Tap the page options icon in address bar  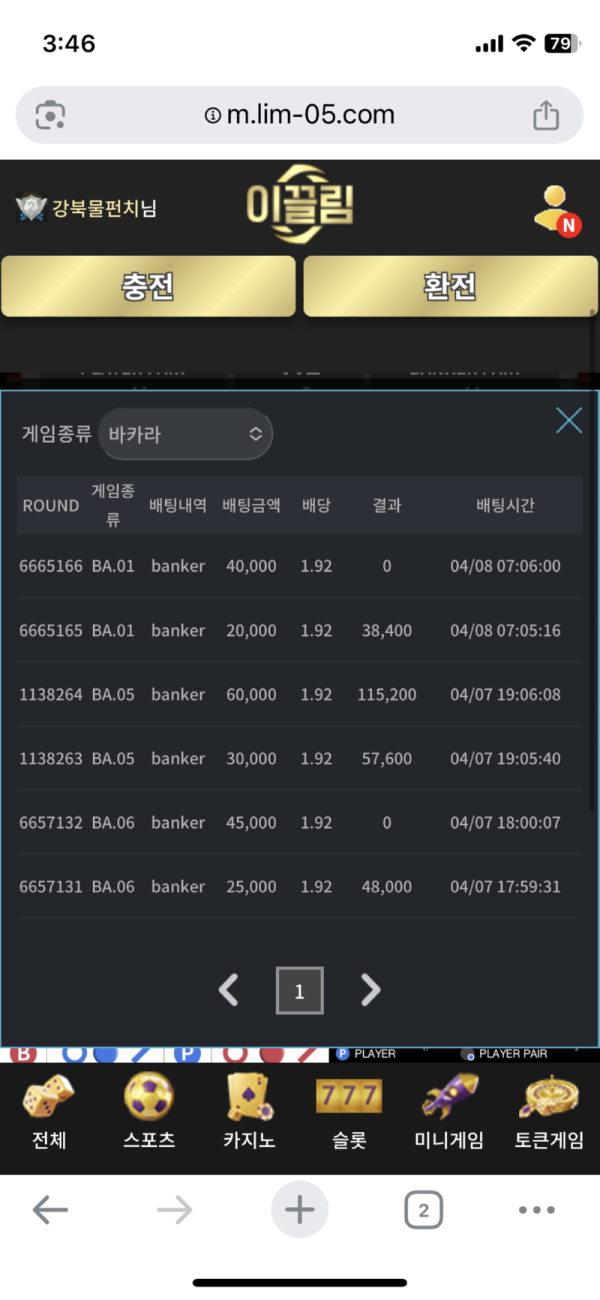[x=50, y=115]
